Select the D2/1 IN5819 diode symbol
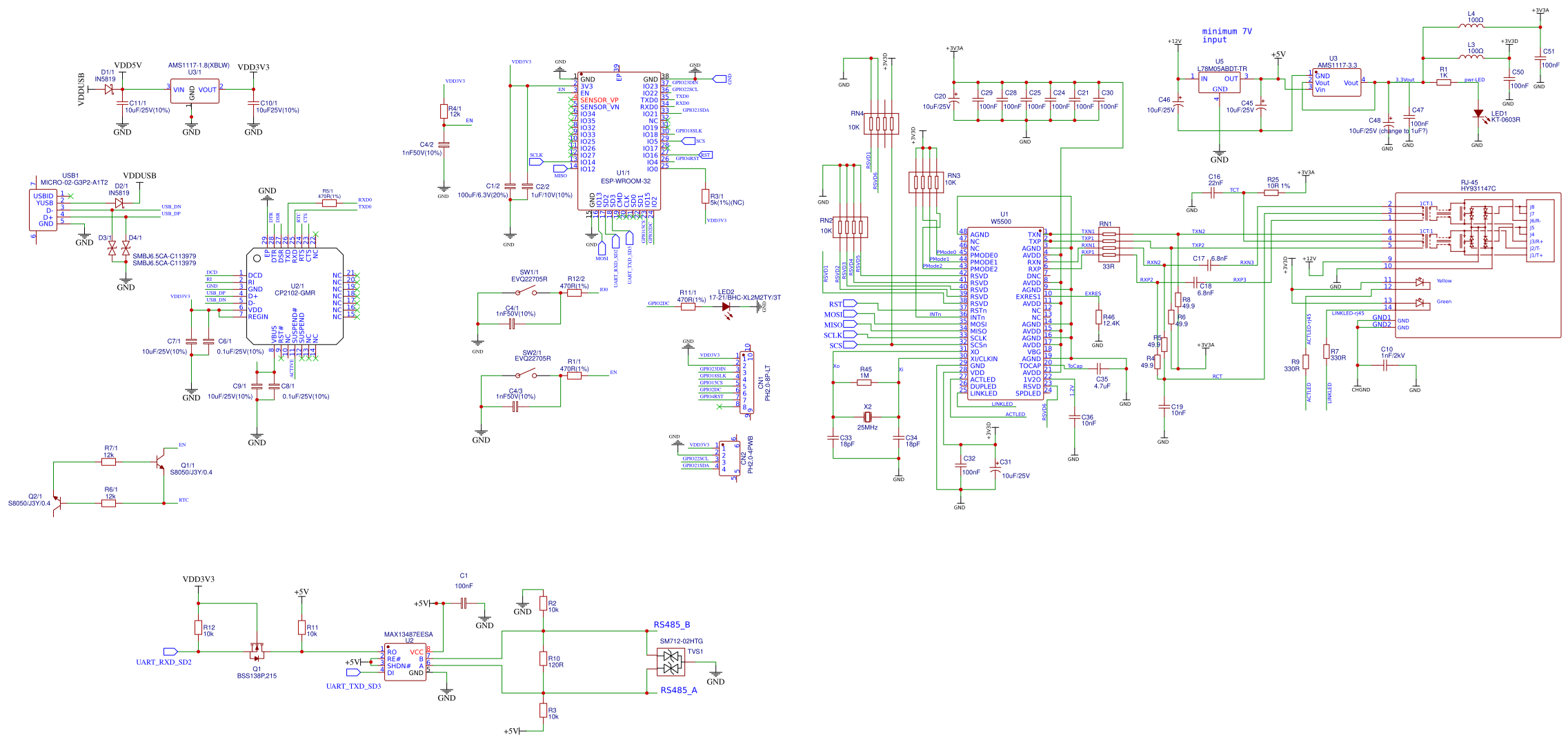The height and width of the screenshot is (742, 1568). click(119, 203)
